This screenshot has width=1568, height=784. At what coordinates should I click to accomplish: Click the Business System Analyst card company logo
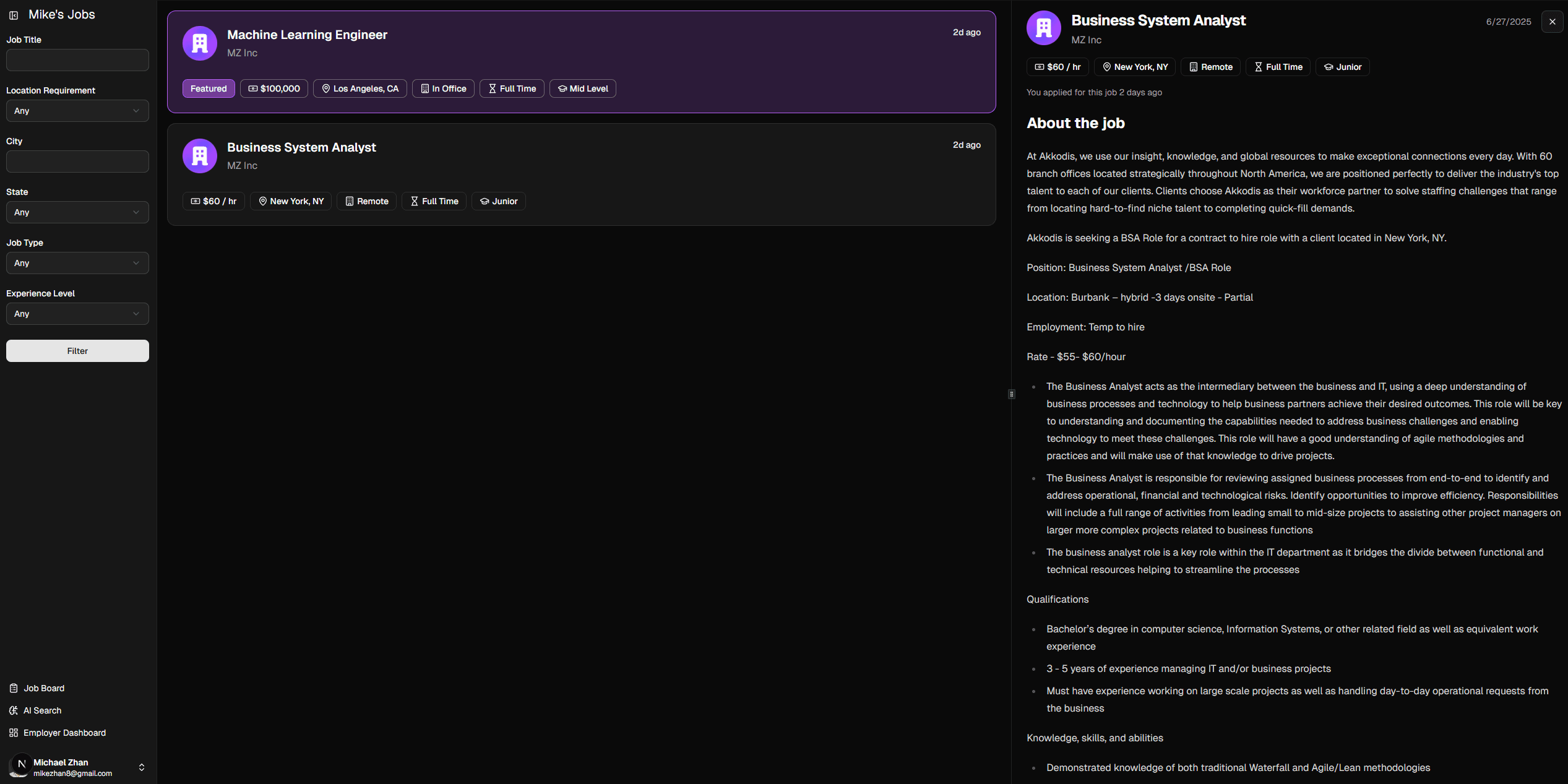(x=200, y=156)
